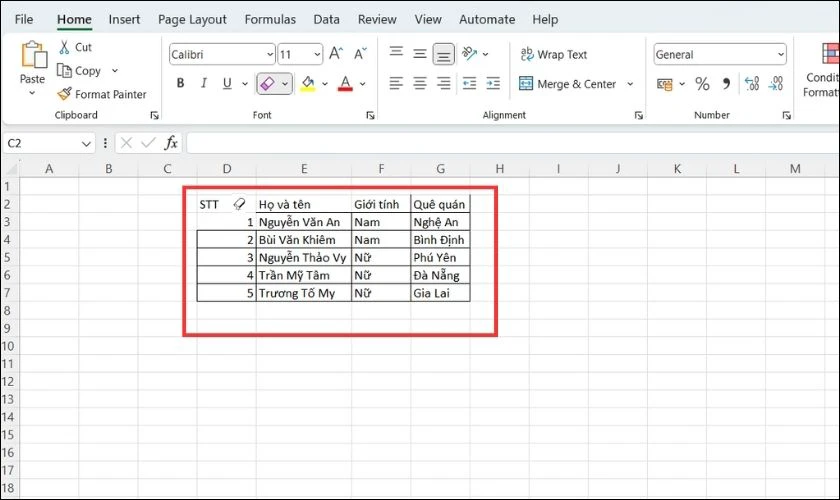Open the General number format dropdown
The image size is (840, 500).
[x=781, y=54]
